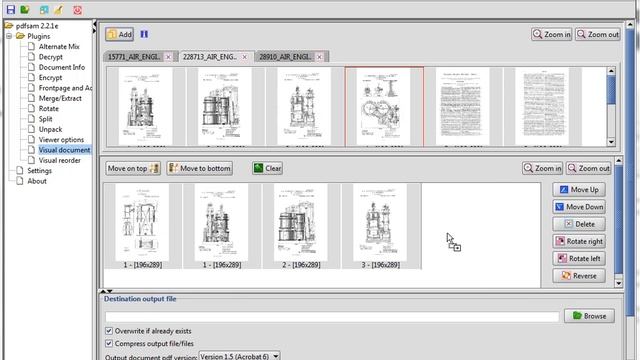Open the Split plugin
Viewport: 640px width, 360px height.
[45, 119]
